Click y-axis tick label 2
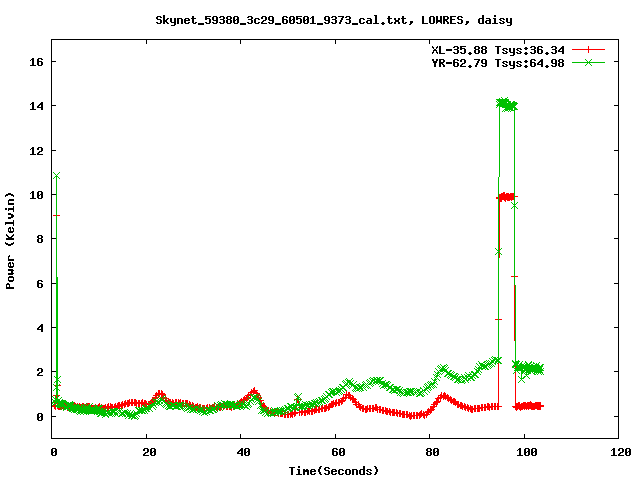 40,372
